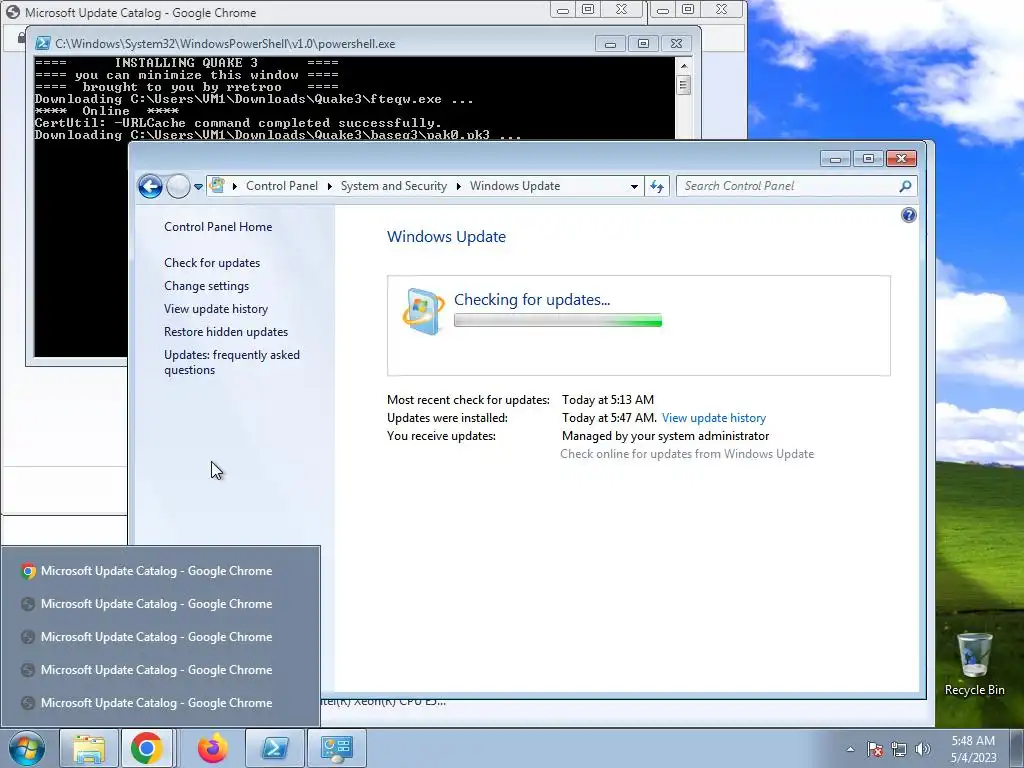Open Updates: frequently asked questions
Viewport: 1024px width, 768px height.
pos(232,362)
